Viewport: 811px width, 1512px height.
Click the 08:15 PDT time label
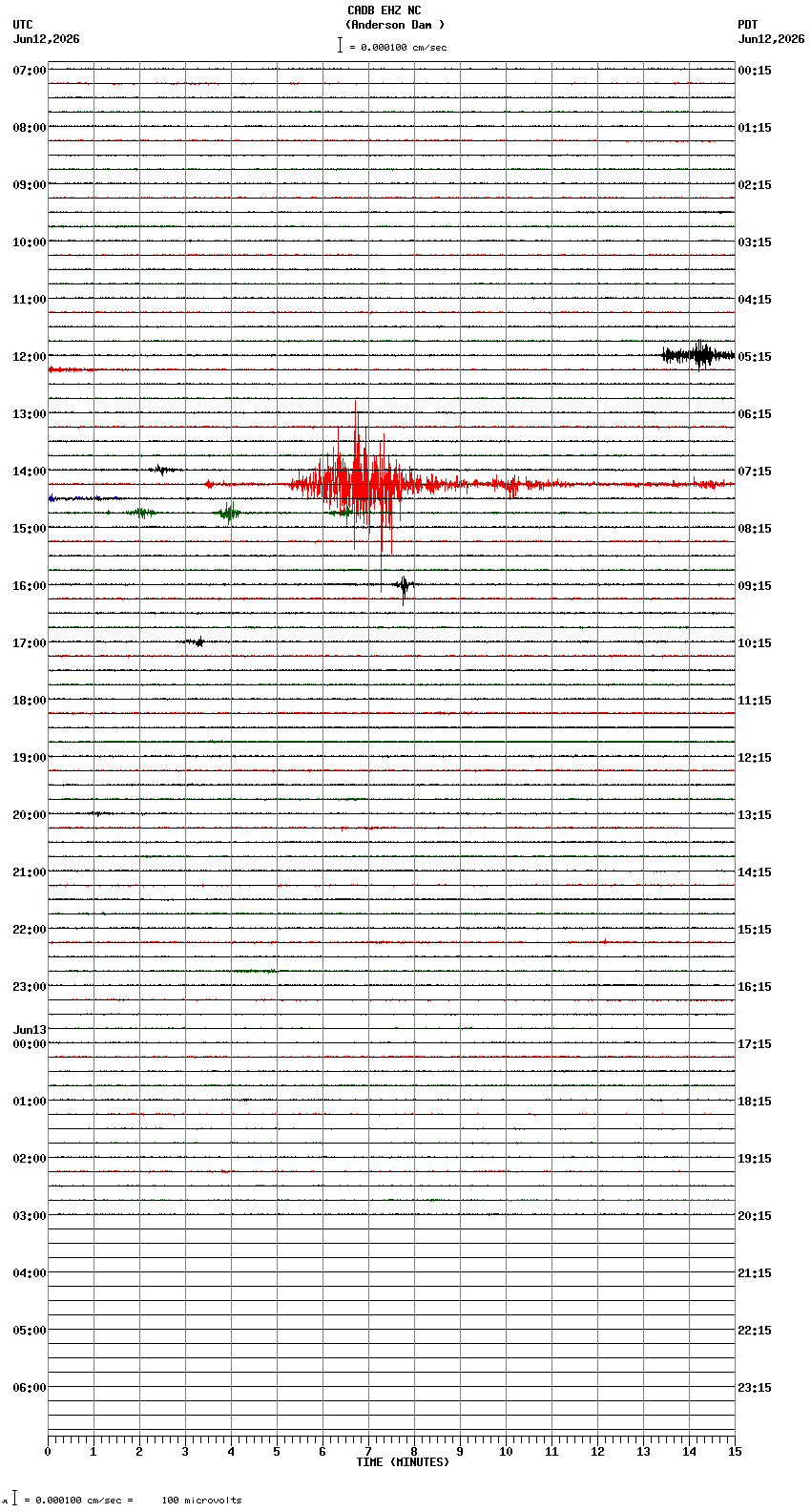point(755,529)
